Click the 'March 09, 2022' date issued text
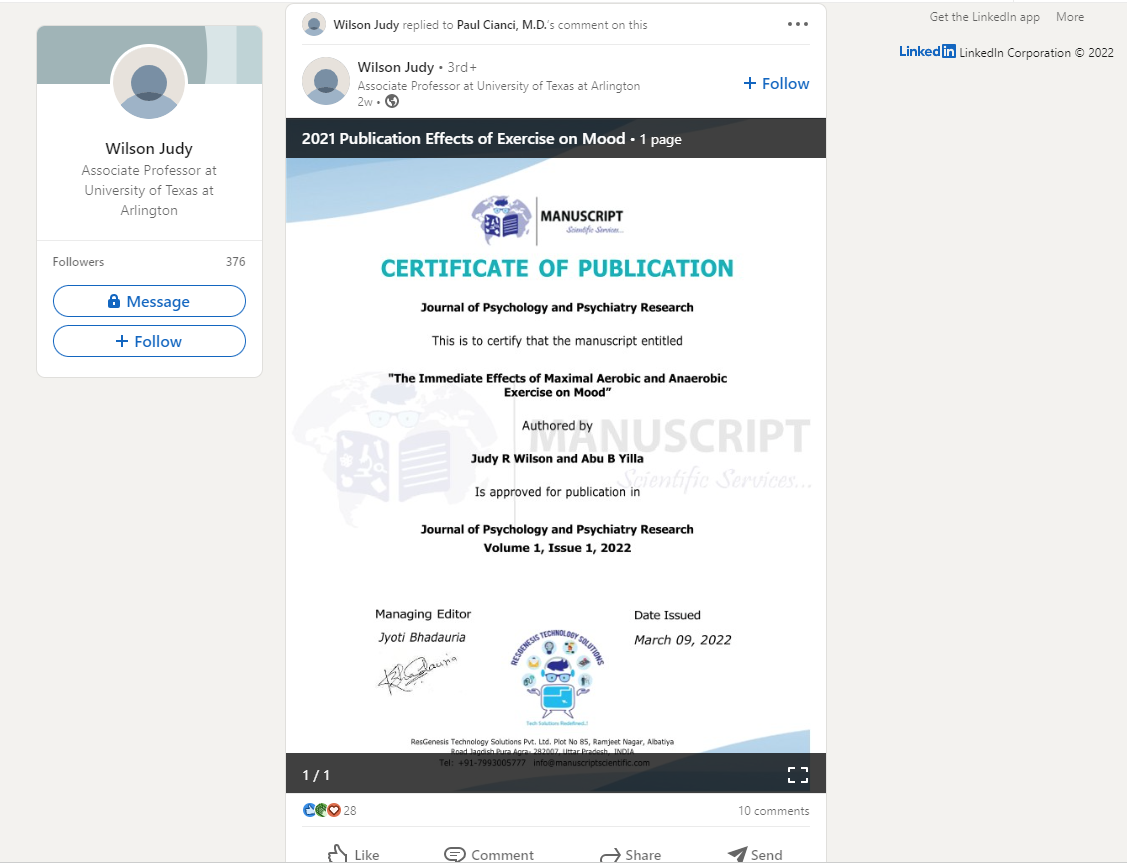Image resolution: width=1127 pixels, height=863 pixels. click(682, 640)
